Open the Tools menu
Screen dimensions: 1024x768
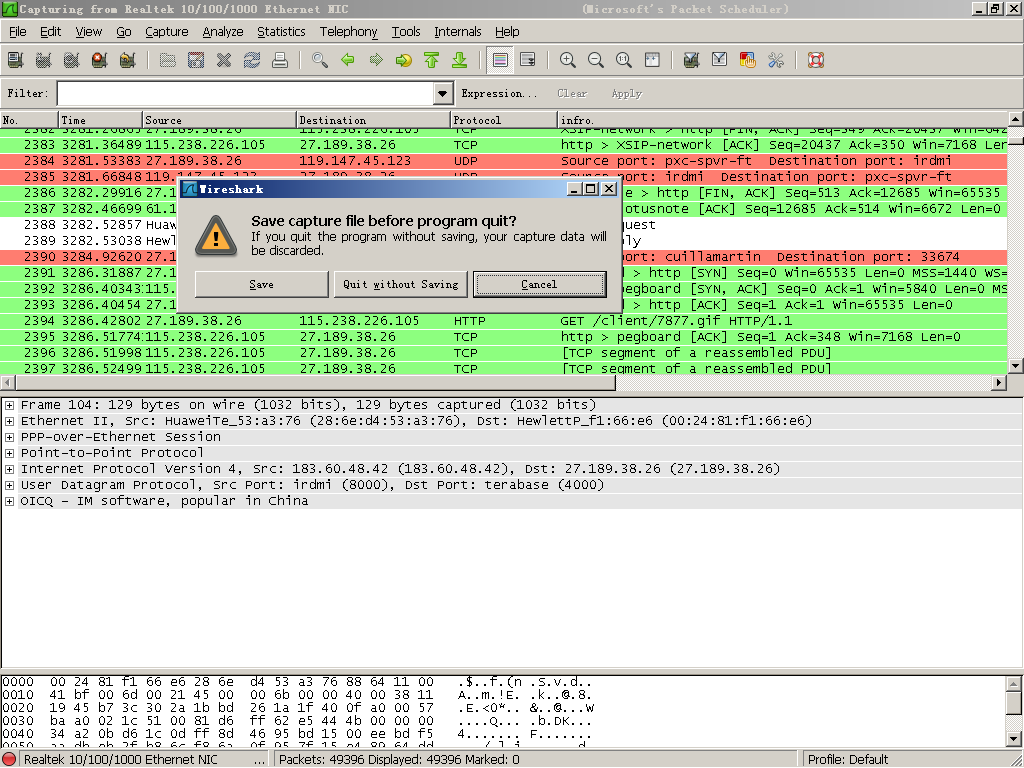[406, 31]
